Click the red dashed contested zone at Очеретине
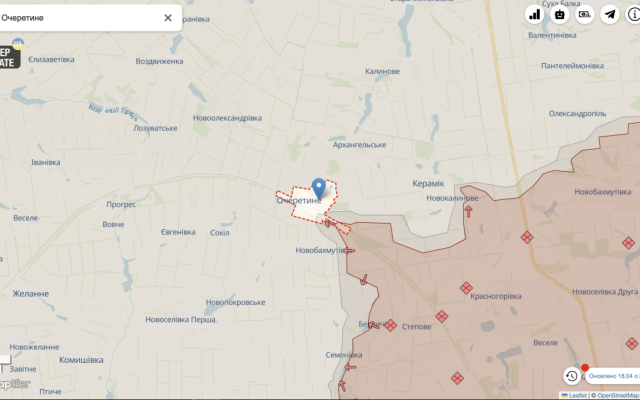This screenshot has width=640, height=400. pyautogui.click(x=300, y=198)
